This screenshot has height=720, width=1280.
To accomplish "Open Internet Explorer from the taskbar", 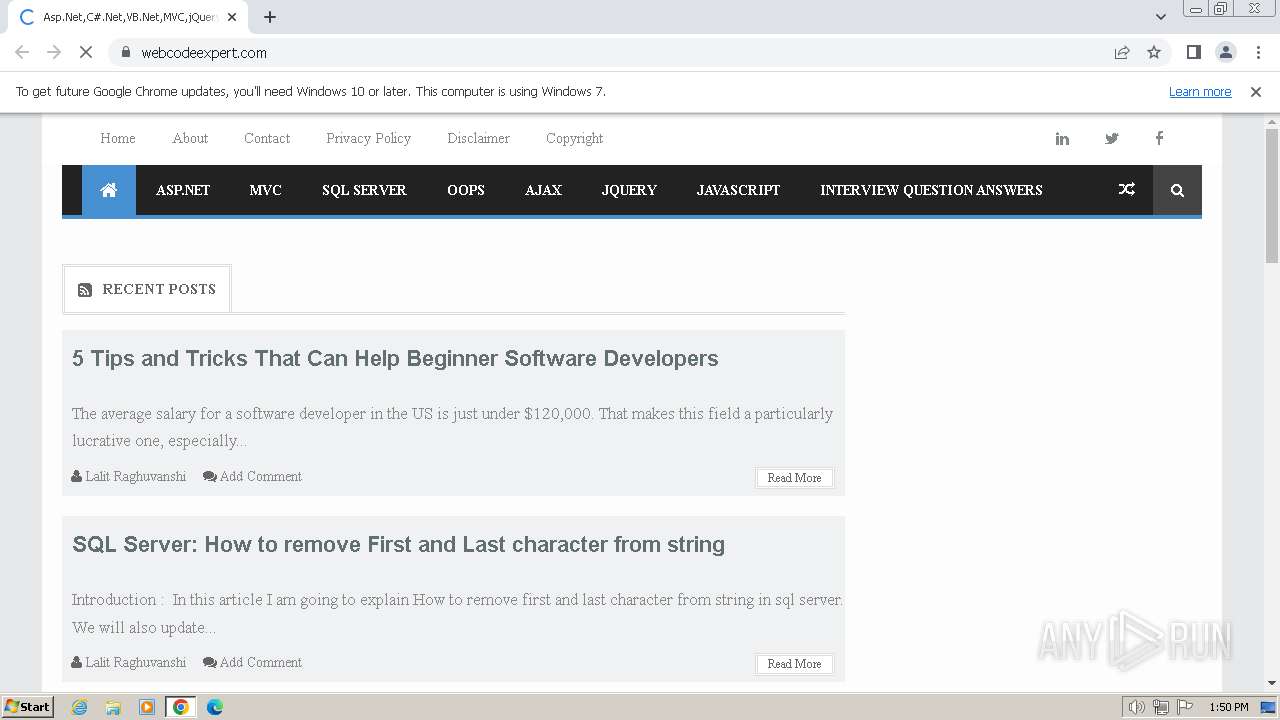I will [79, 707].
